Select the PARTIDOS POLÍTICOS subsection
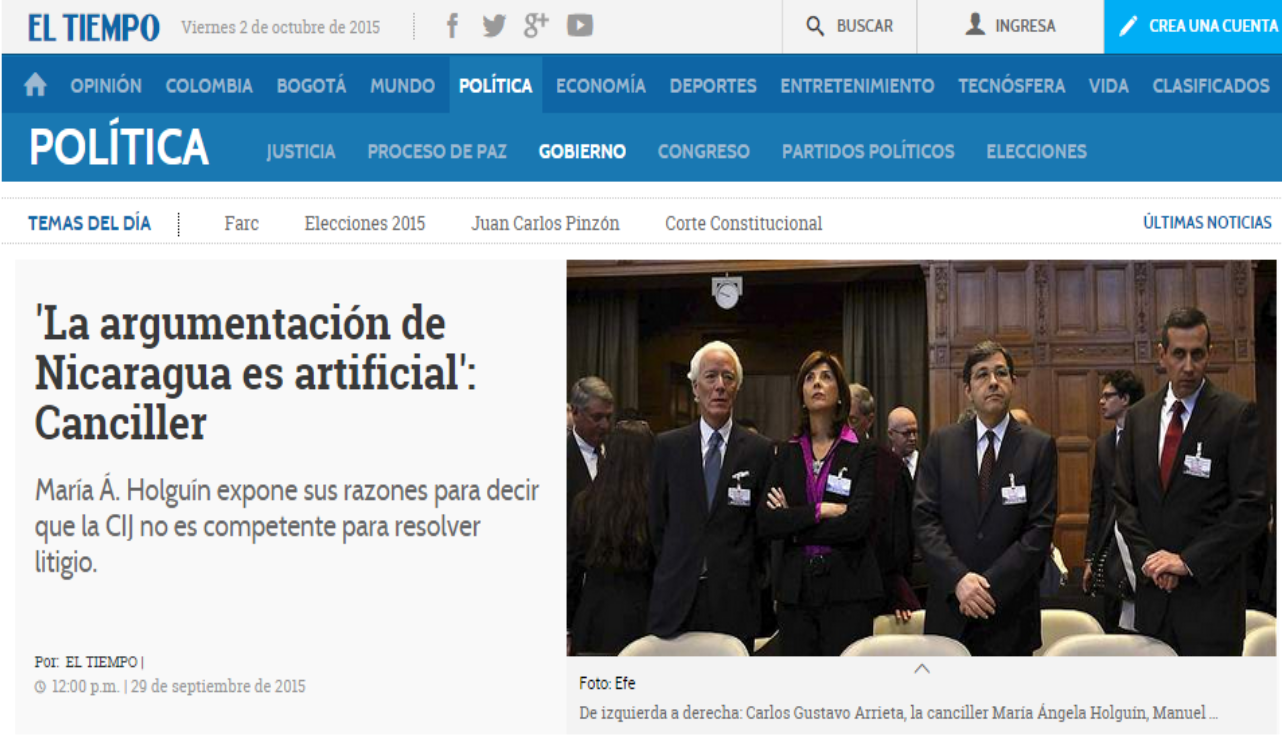The image size is (1282, 737). 868,152
